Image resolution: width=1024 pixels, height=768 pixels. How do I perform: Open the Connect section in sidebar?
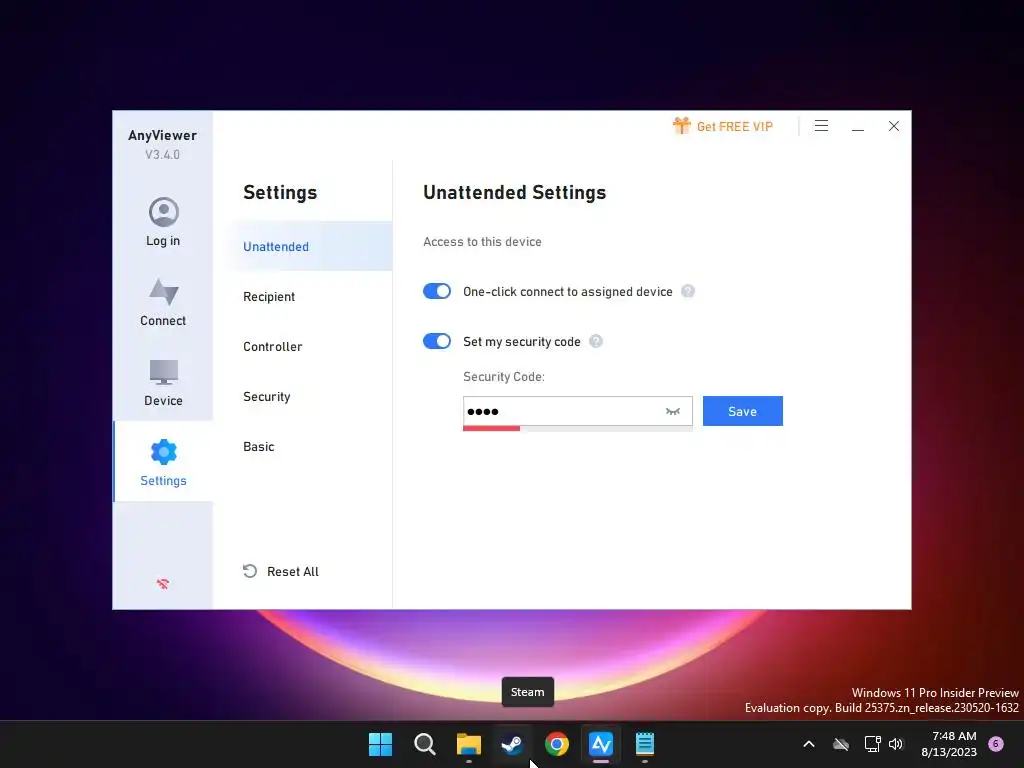(x=163, y=303)
